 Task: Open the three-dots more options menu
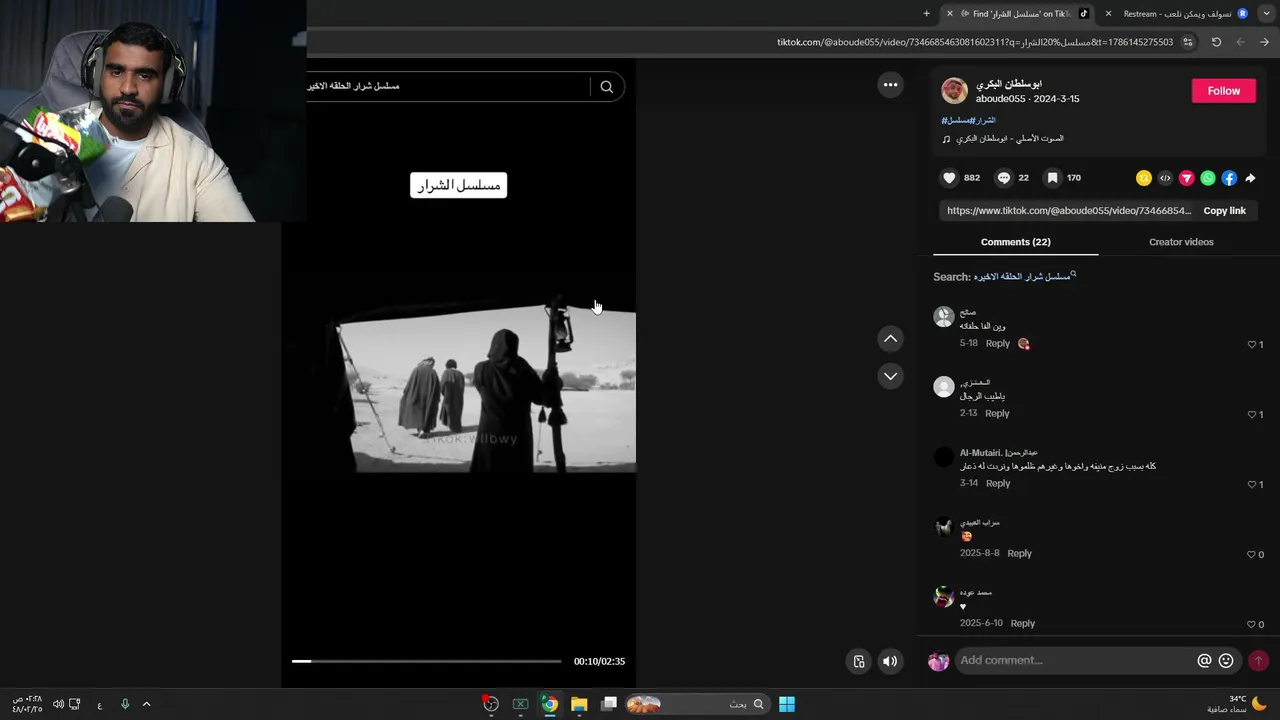click(890, 85)
